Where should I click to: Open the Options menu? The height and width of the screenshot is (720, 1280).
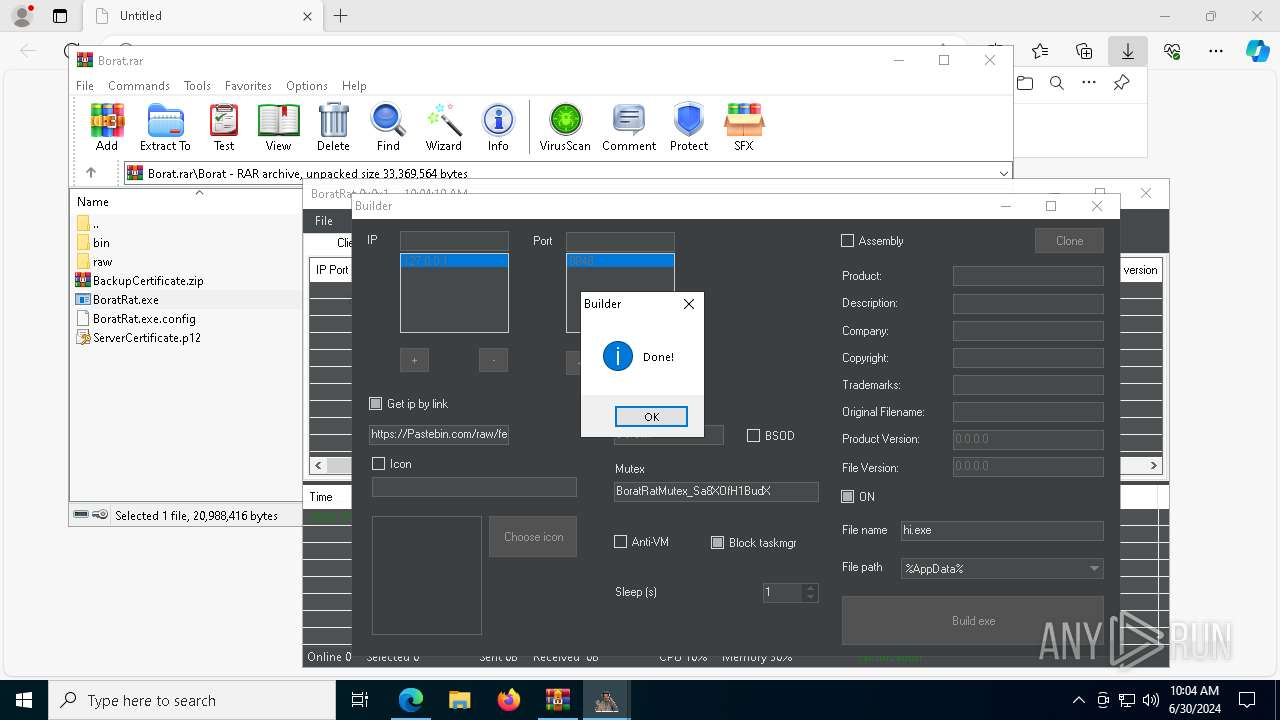307,86
